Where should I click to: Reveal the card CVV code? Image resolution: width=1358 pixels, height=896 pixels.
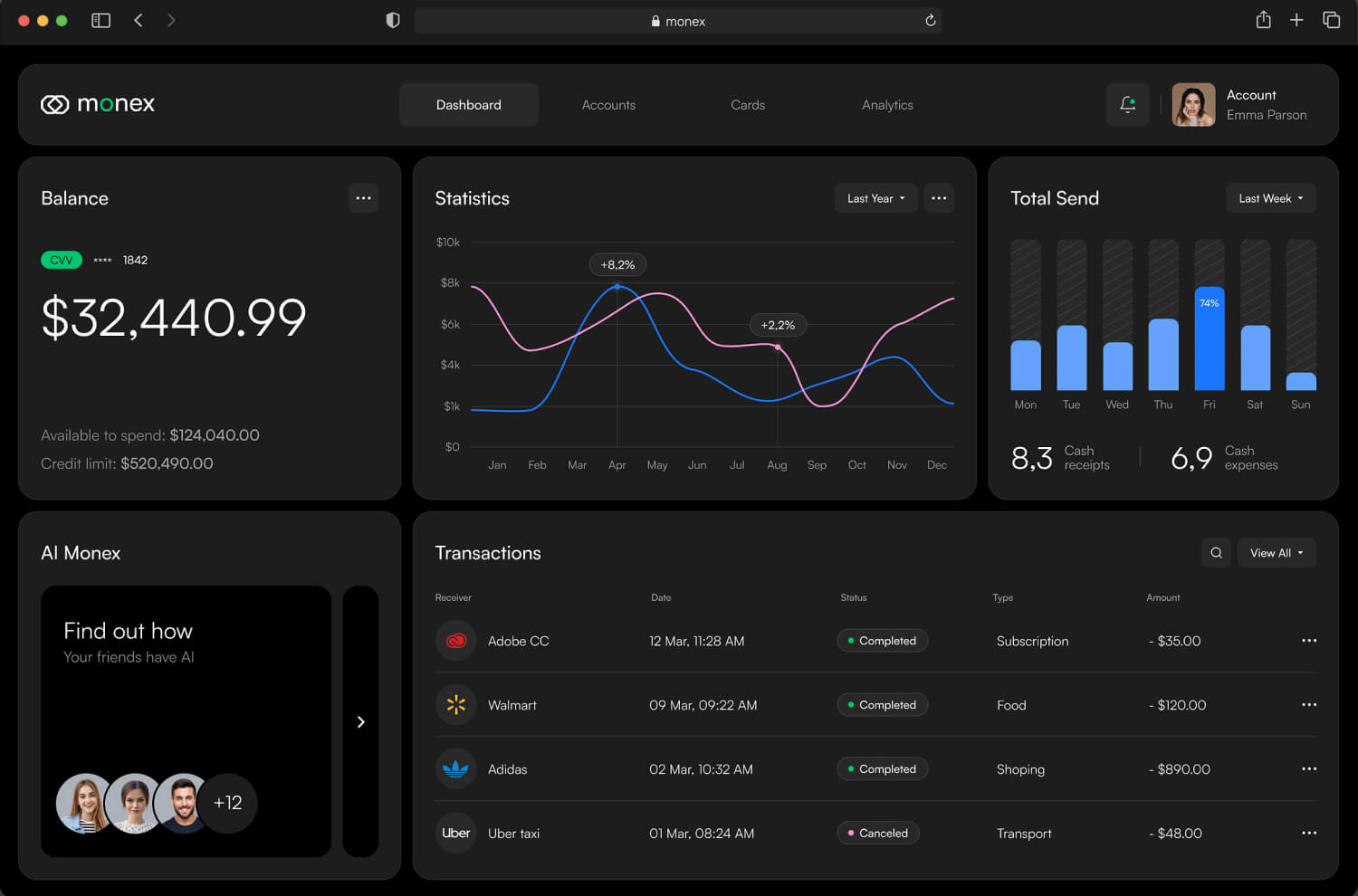(61, 260)
